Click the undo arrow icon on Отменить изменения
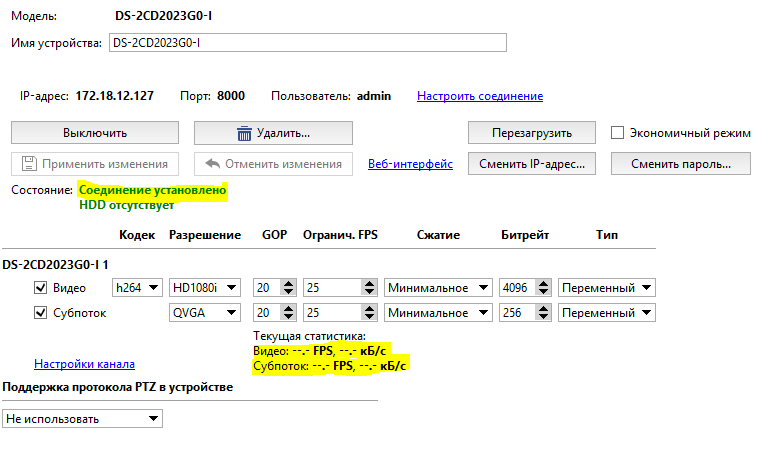Viewport: 770px width, 454px height. point(212,163)
